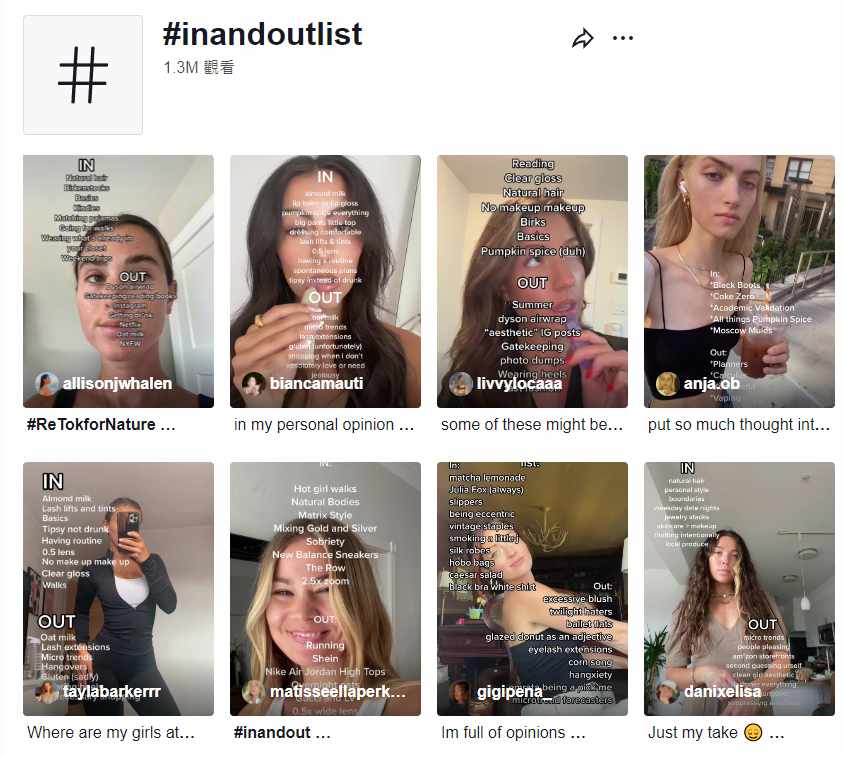Click the #inandoutlist page title
The width and height of the screenshot is (844, 757).
click(x=263, y=34)
